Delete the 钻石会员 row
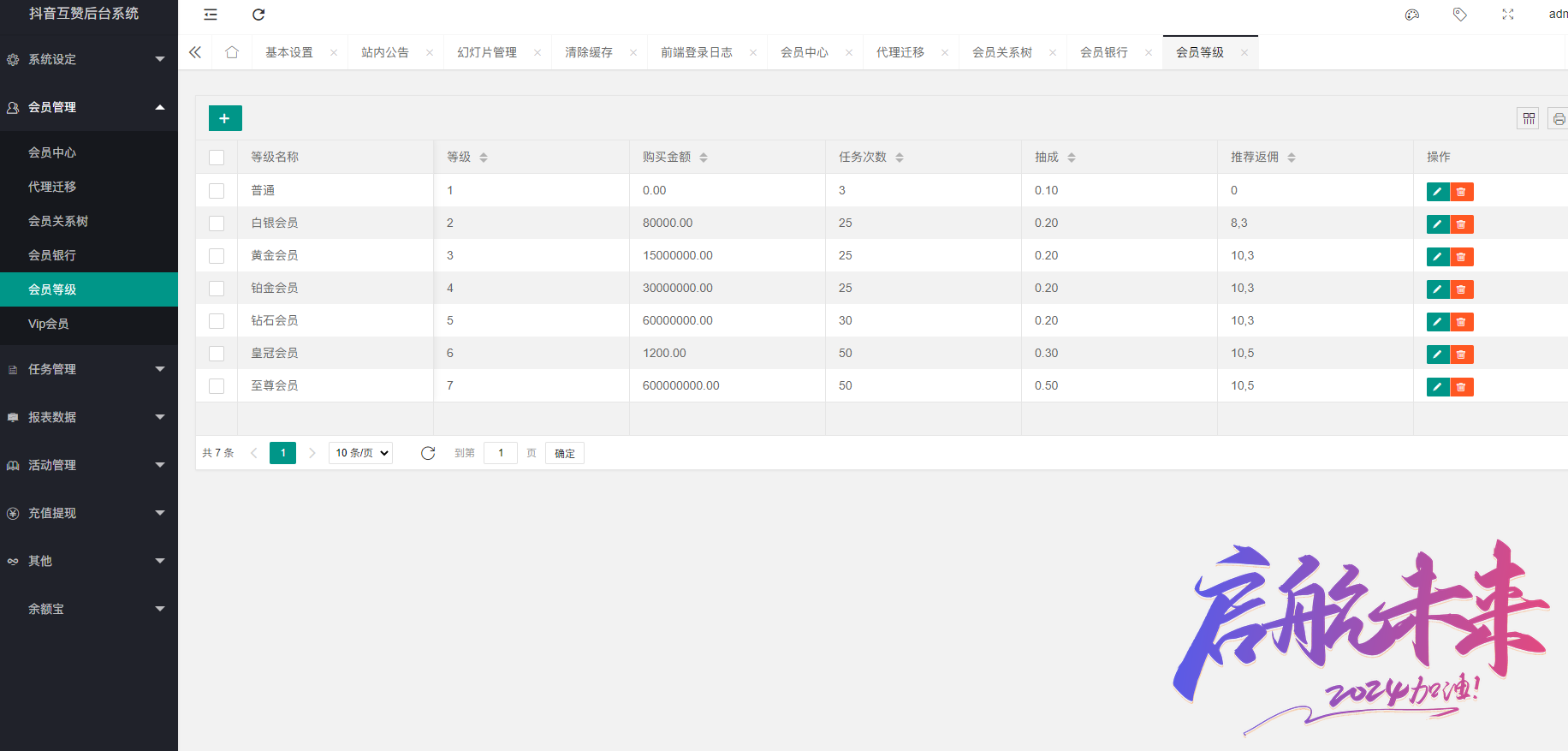The width and height of the screenshot is (1568, 751). (x=1461, y=322)
